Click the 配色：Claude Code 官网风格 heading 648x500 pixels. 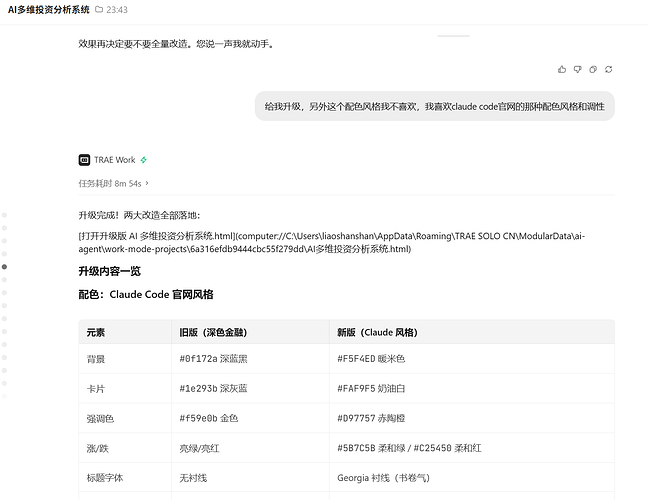coord(146,295)
